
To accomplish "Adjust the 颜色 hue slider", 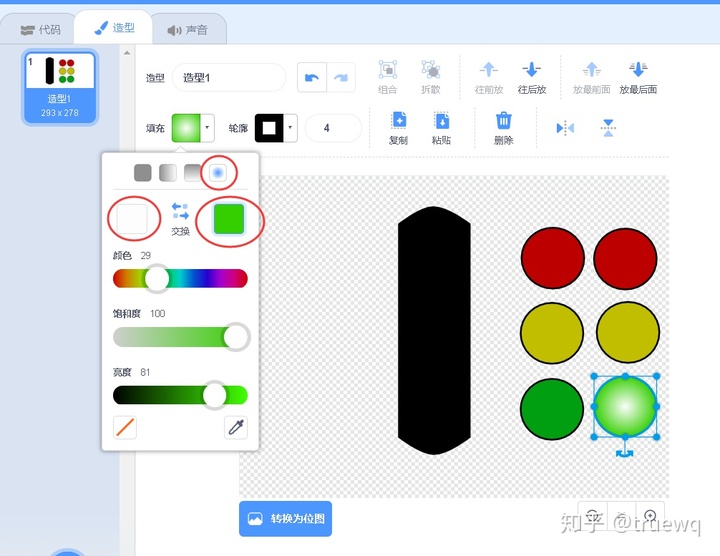I will pos(180,279).
